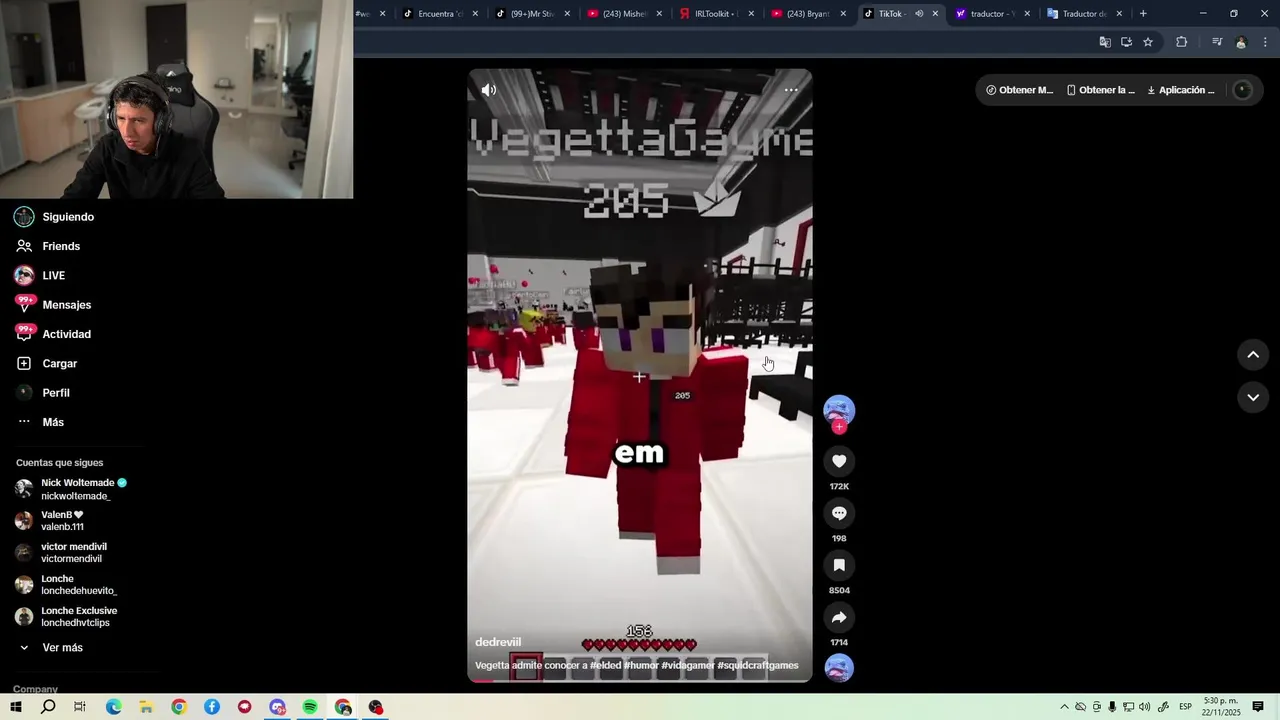Open comments with 198 count
This screenshot has width=1280, height=720.
pyautogui.click(x=839, y=513)
